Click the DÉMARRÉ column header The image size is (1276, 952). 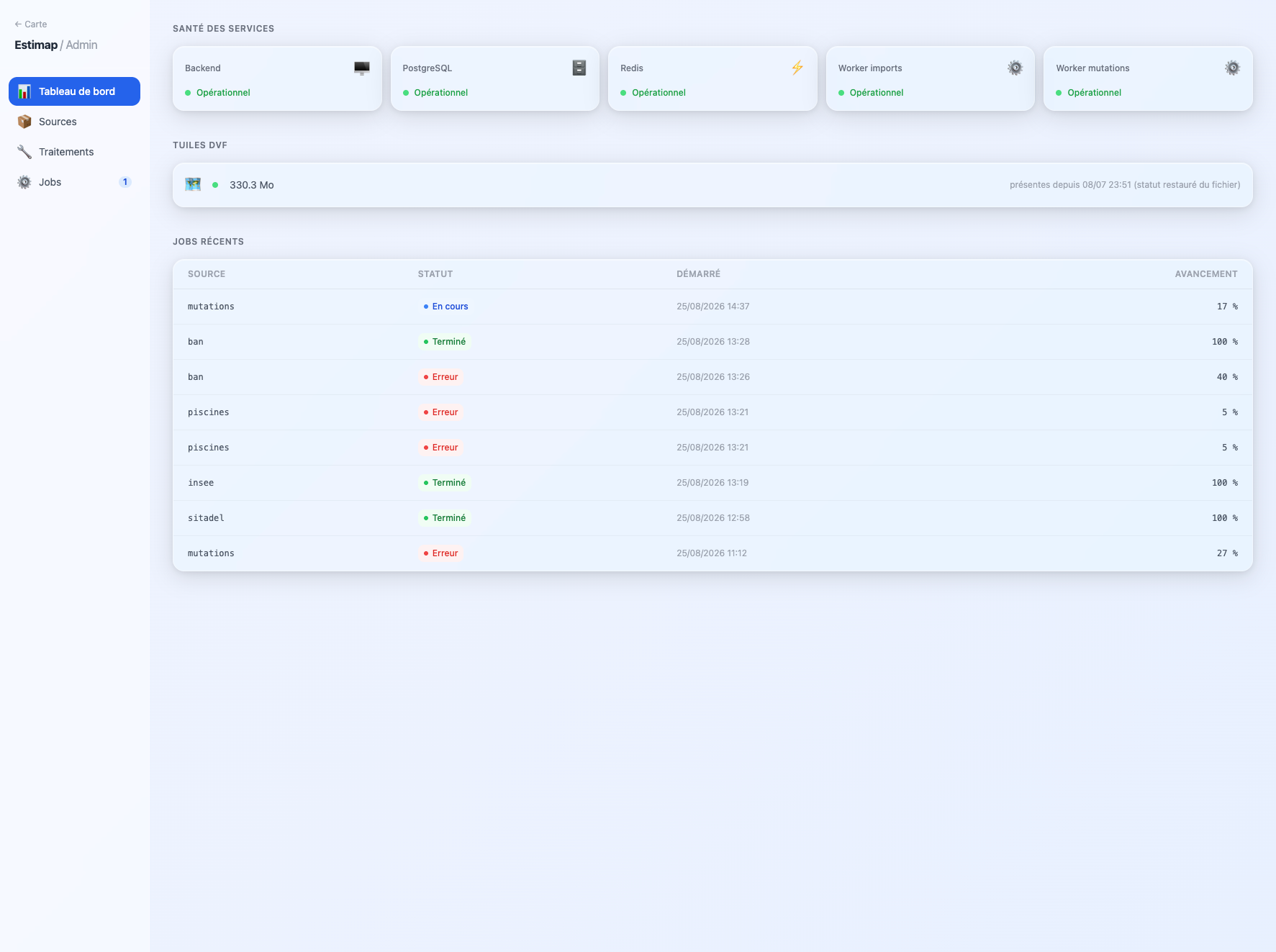[698, 274]
